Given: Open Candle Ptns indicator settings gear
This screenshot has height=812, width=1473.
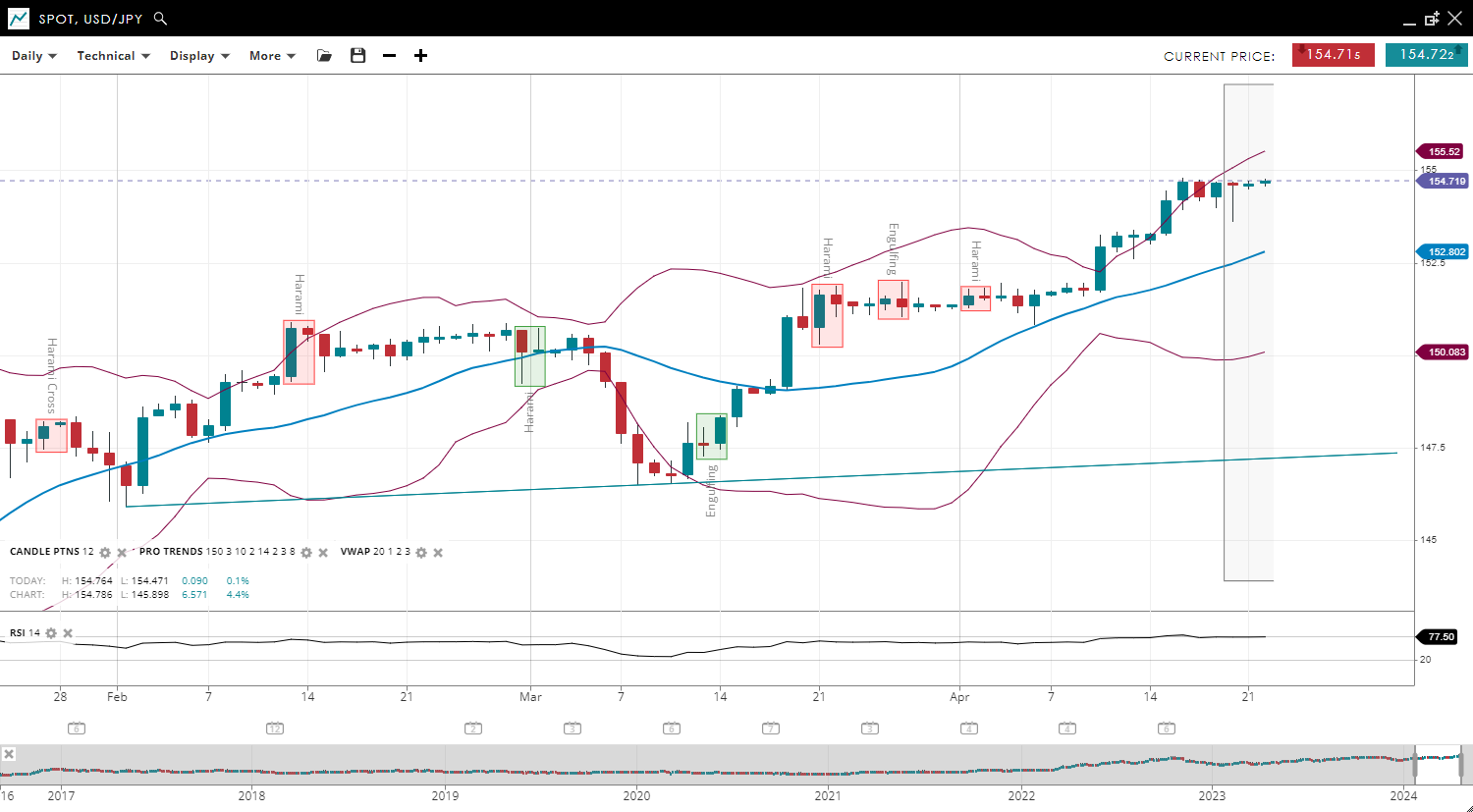Looking at the screenshot, I should click(x=105, y=553).
